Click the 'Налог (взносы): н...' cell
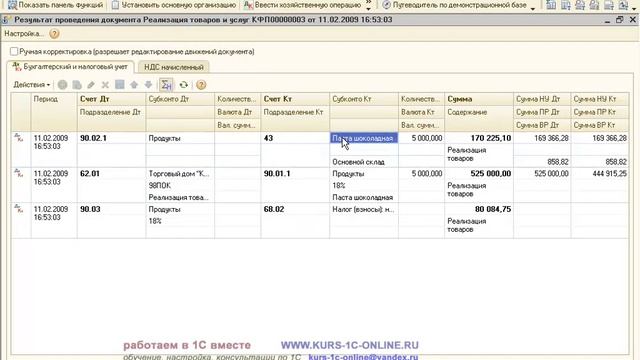 point(364,209)
